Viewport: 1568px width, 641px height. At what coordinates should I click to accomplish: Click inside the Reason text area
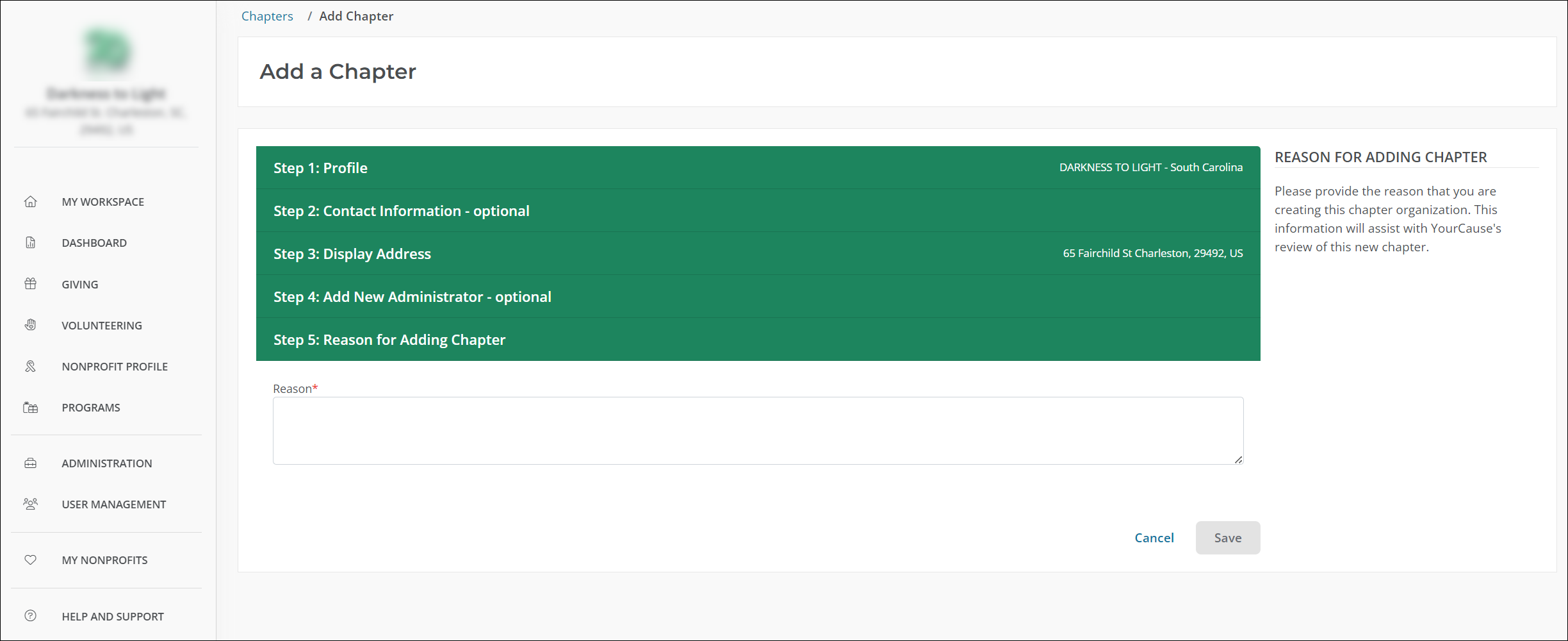click(x=757, y=431)
